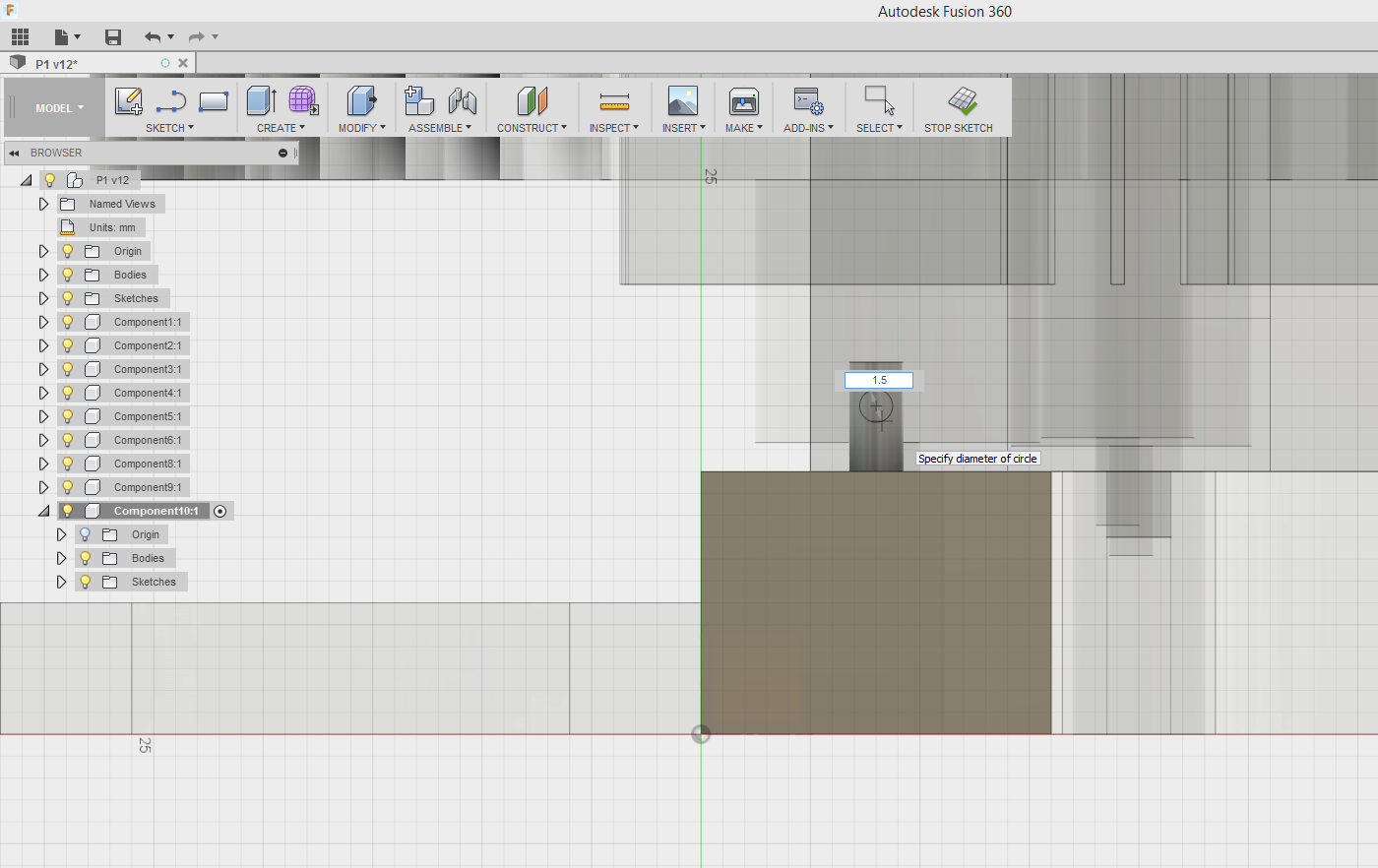Click the Press Pull modify icon

pyautogui.click(x=362, y=100)
